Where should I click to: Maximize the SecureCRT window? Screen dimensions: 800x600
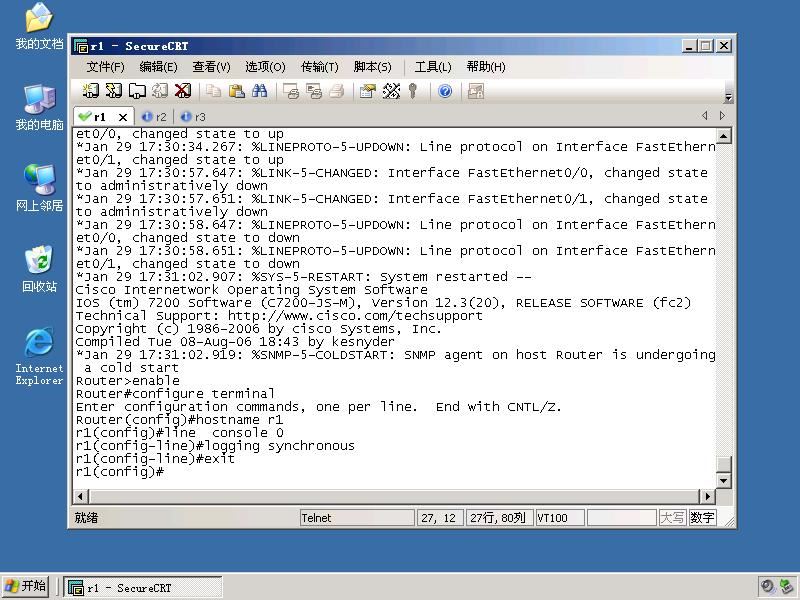tap(706, 46)
